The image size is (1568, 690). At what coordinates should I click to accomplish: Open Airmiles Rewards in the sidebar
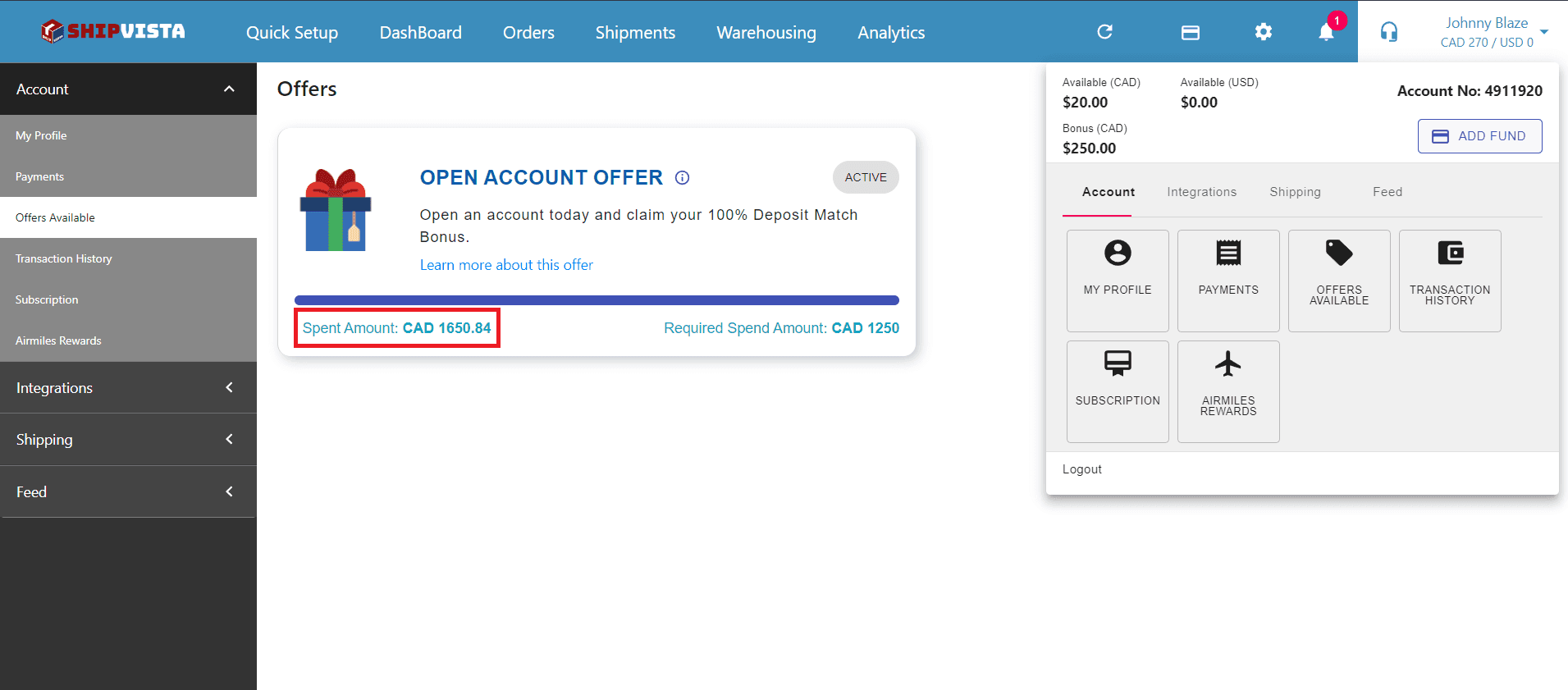(x=128, y=340)
